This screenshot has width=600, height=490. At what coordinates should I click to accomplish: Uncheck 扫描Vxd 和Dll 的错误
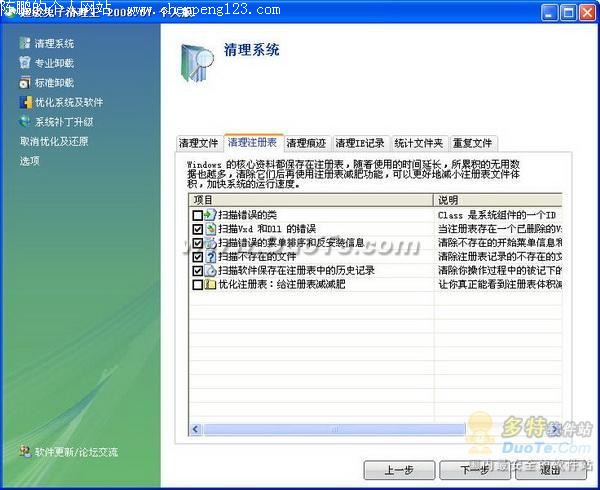pyautogui.click(x=196, y=229)
